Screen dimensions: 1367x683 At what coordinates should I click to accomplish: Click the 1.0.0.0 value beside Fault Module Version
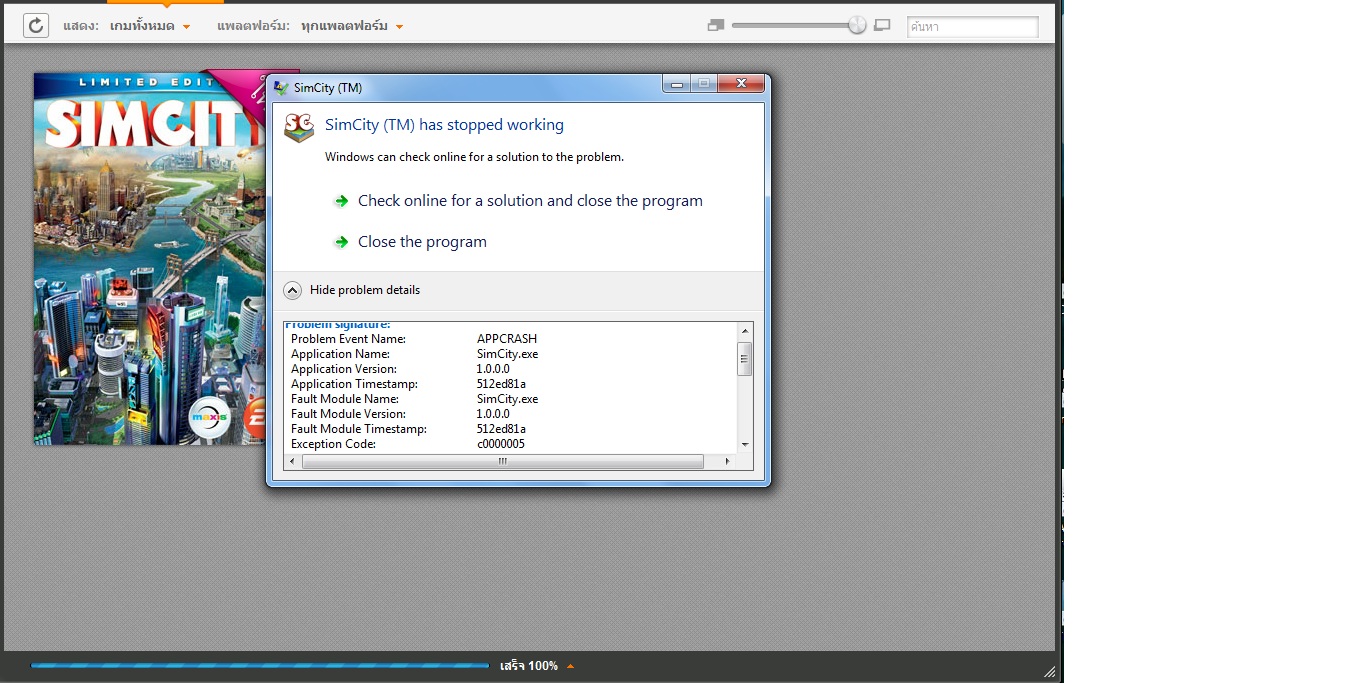click(x=493, y=414)
